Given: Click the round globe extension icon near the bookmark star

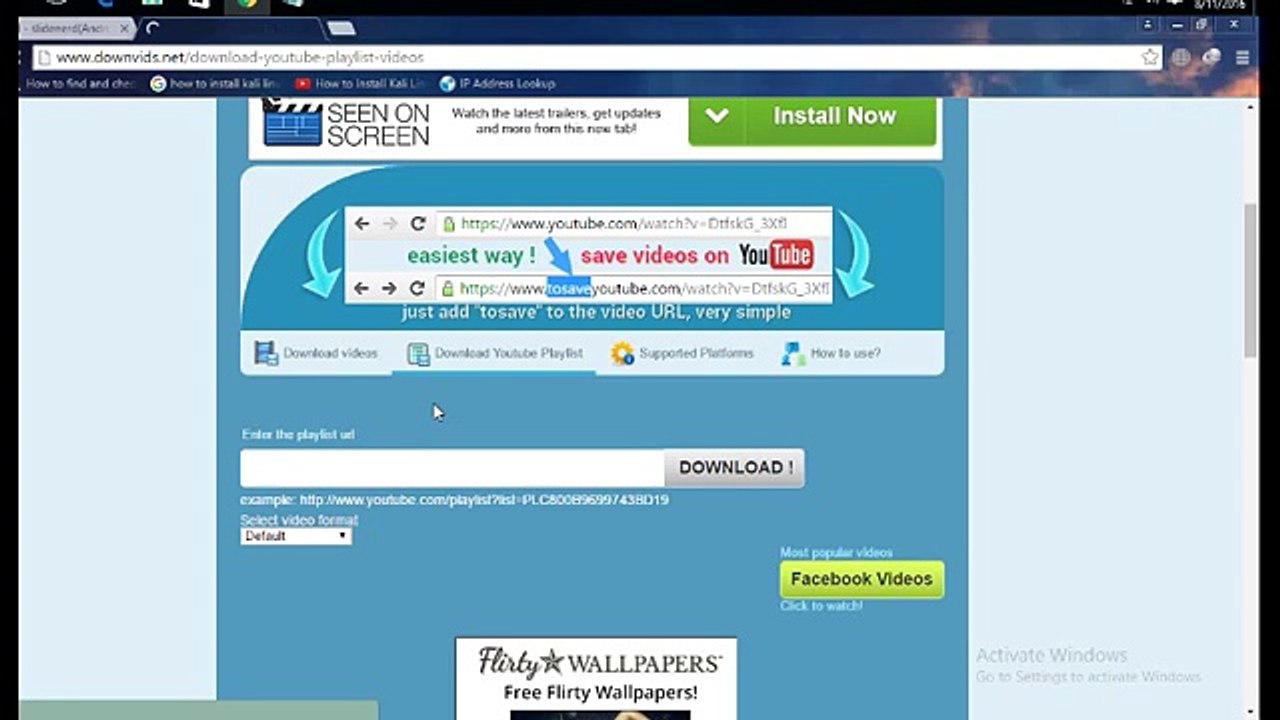Looking at the screenshot, I should point(1181,58).
